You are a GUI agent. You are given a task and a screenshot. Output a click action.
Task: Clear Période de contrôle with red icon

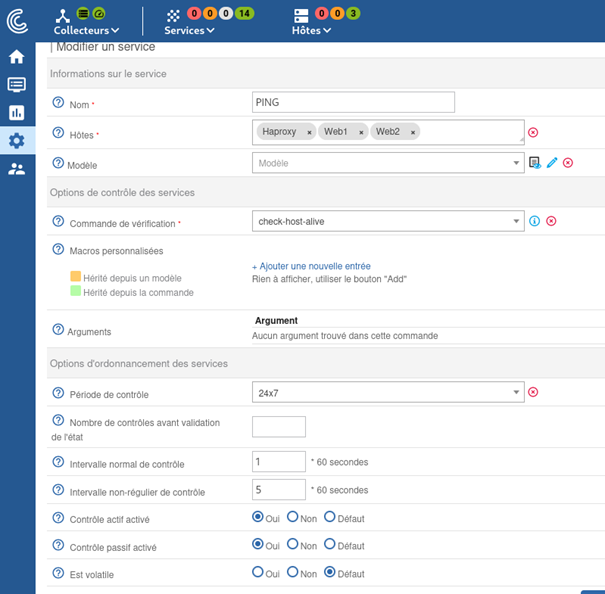(533, 392)
